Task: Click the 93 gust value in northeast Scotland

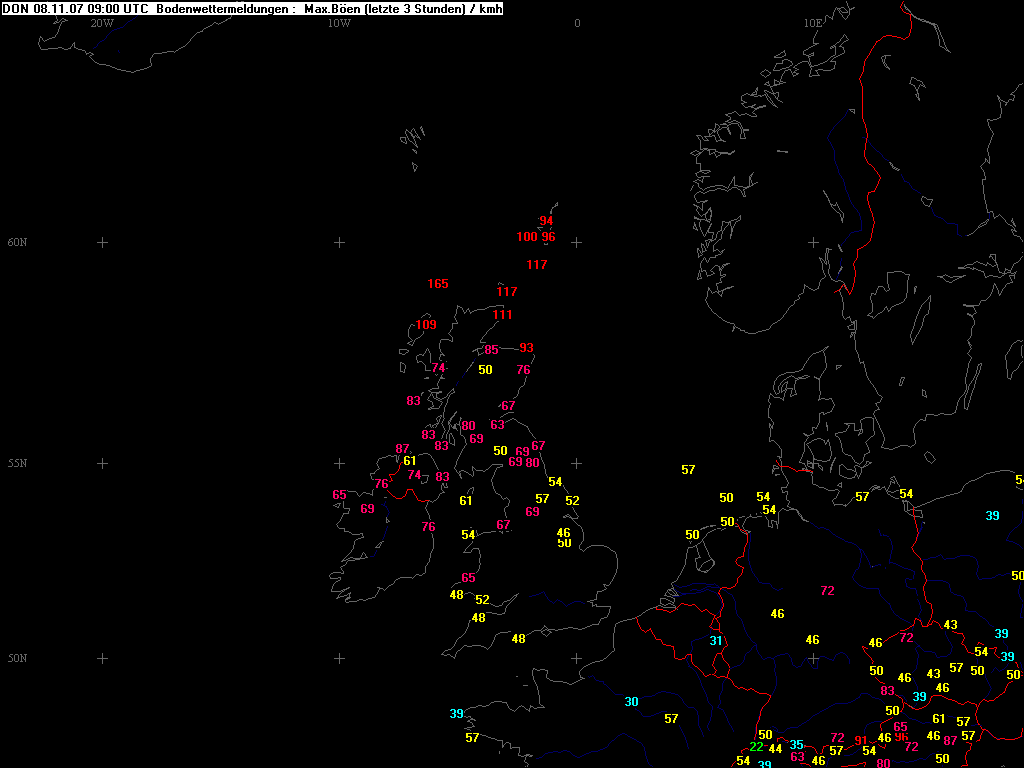Action: coord(526,348)
